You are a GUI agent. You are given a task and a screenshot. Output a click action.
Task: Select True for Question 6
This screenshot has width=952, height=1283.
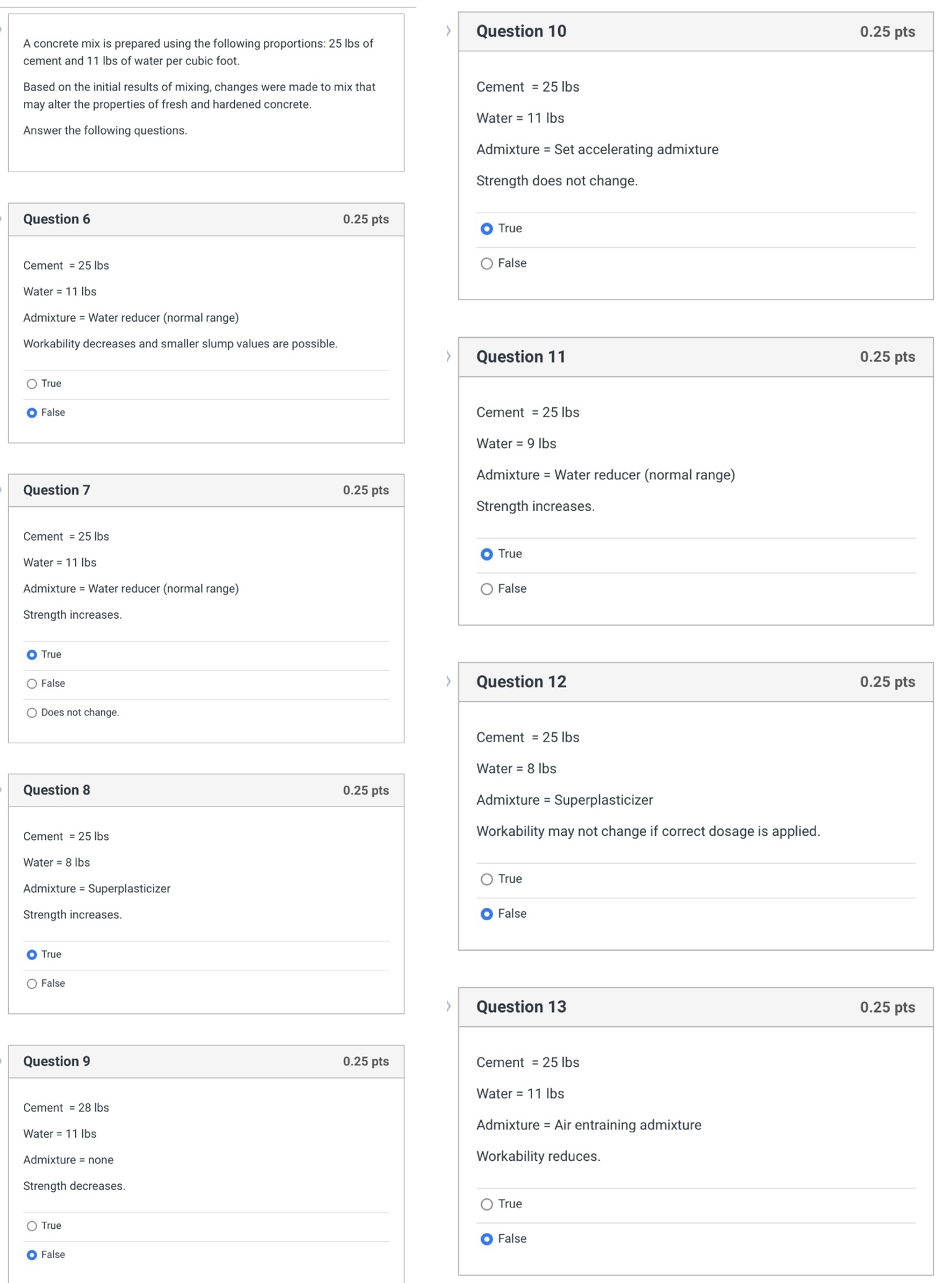pos(32,384)
